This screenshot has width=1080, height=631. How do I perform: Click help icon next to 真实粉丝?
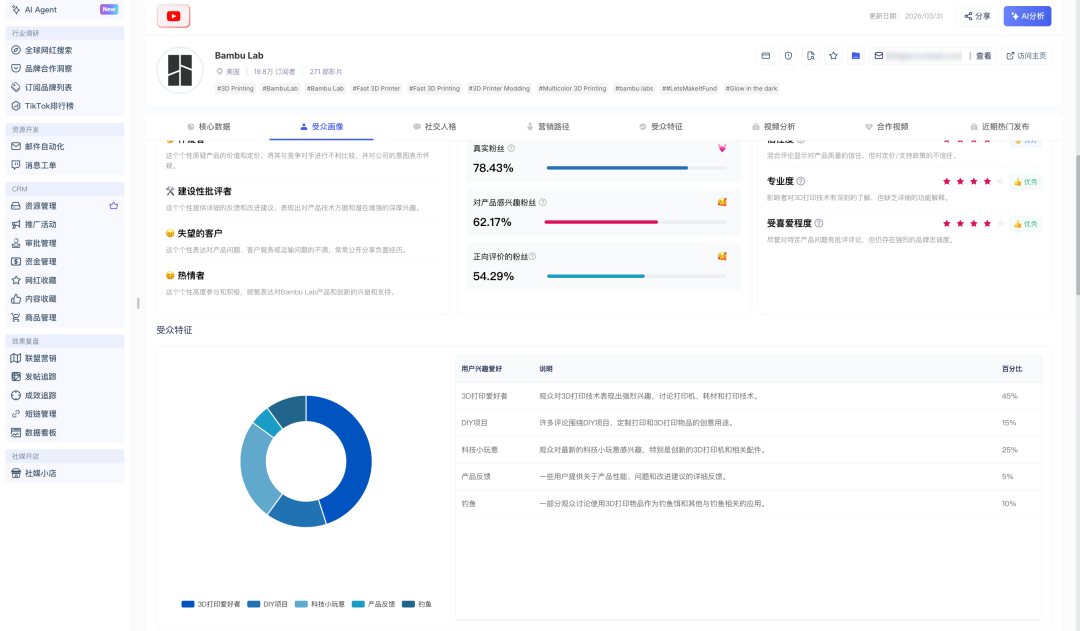pos(511,148)
